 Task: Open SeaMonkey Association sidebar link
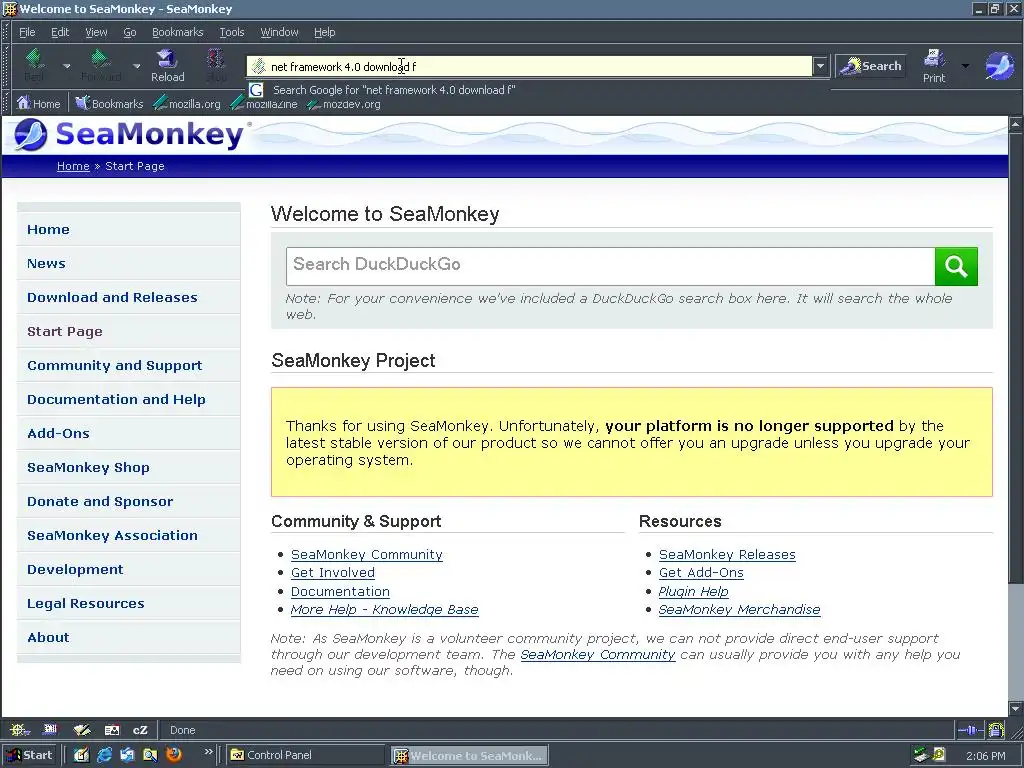coord(112,535)
